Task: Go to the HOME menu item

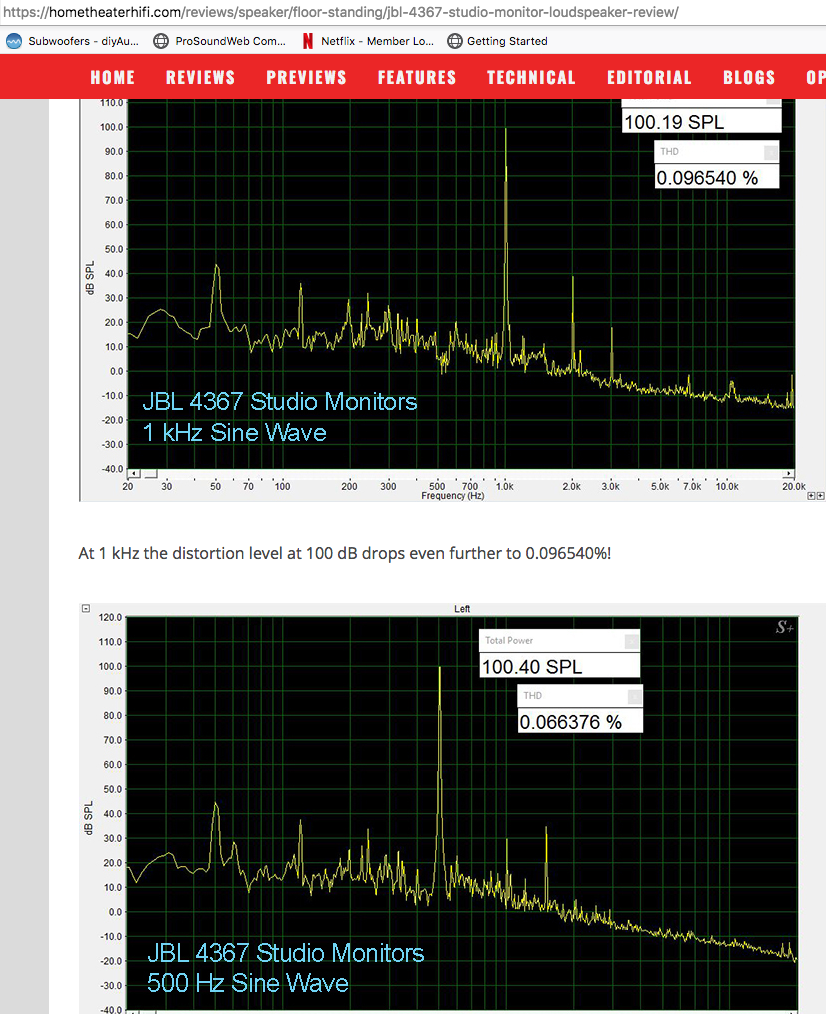Action: pos(113,78)
